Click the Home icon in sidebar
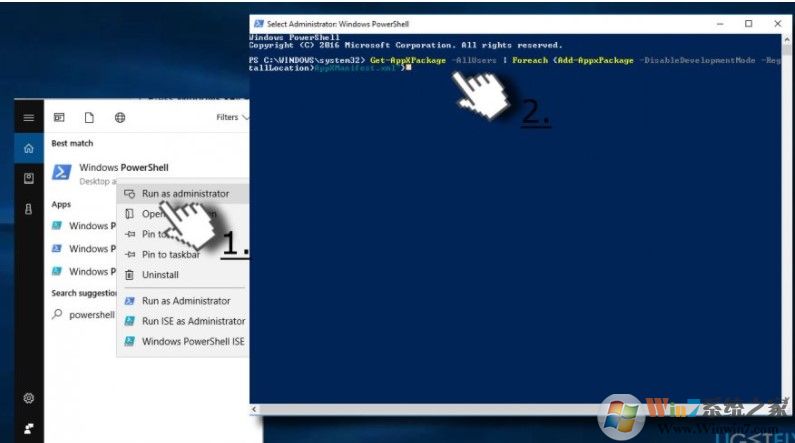This screenshot has width=795, height=443. (27, 148)
